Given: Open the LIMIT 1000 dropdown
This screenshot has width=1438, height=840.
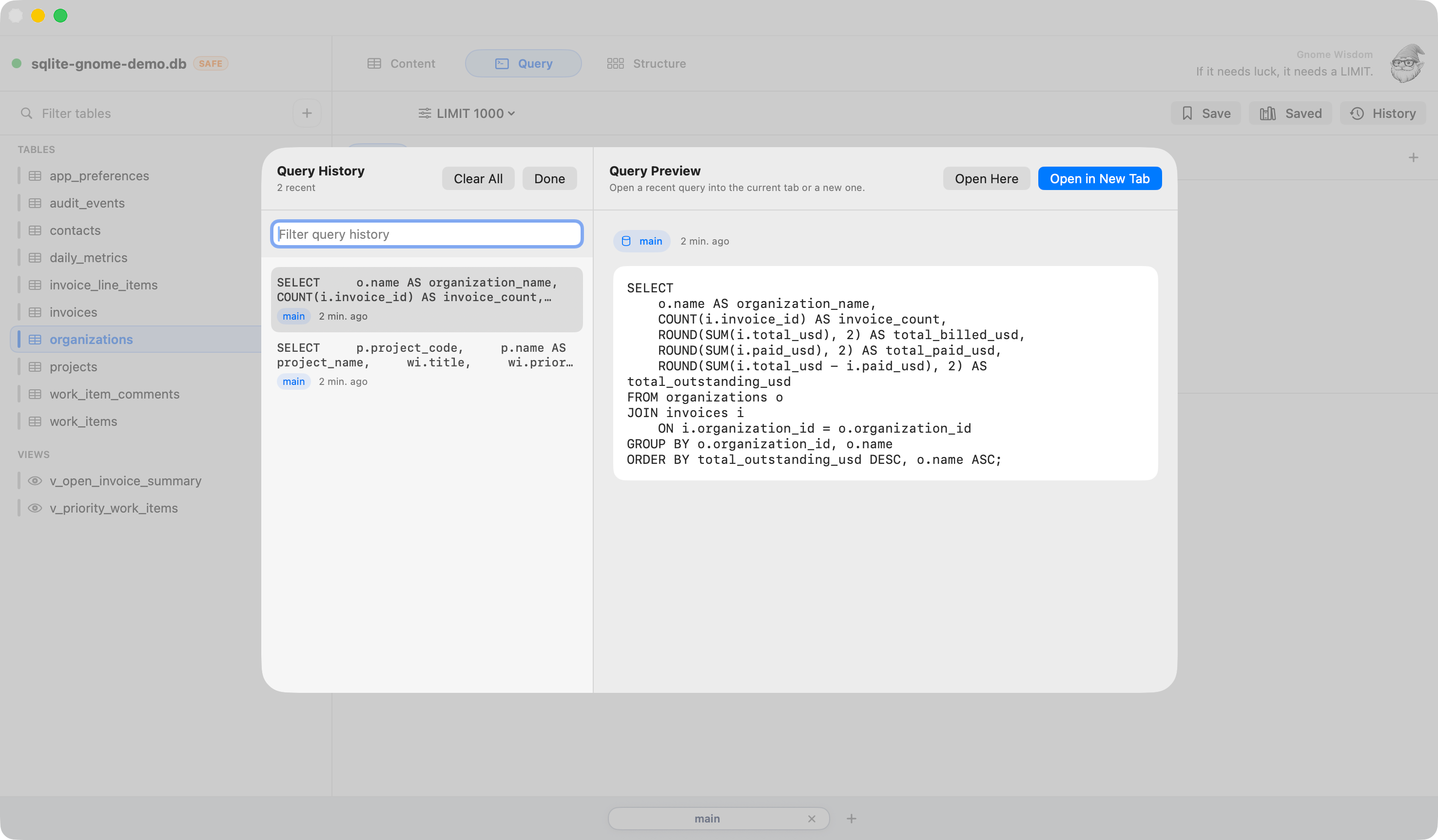Looking at the screenshot, I should [467, 113].
